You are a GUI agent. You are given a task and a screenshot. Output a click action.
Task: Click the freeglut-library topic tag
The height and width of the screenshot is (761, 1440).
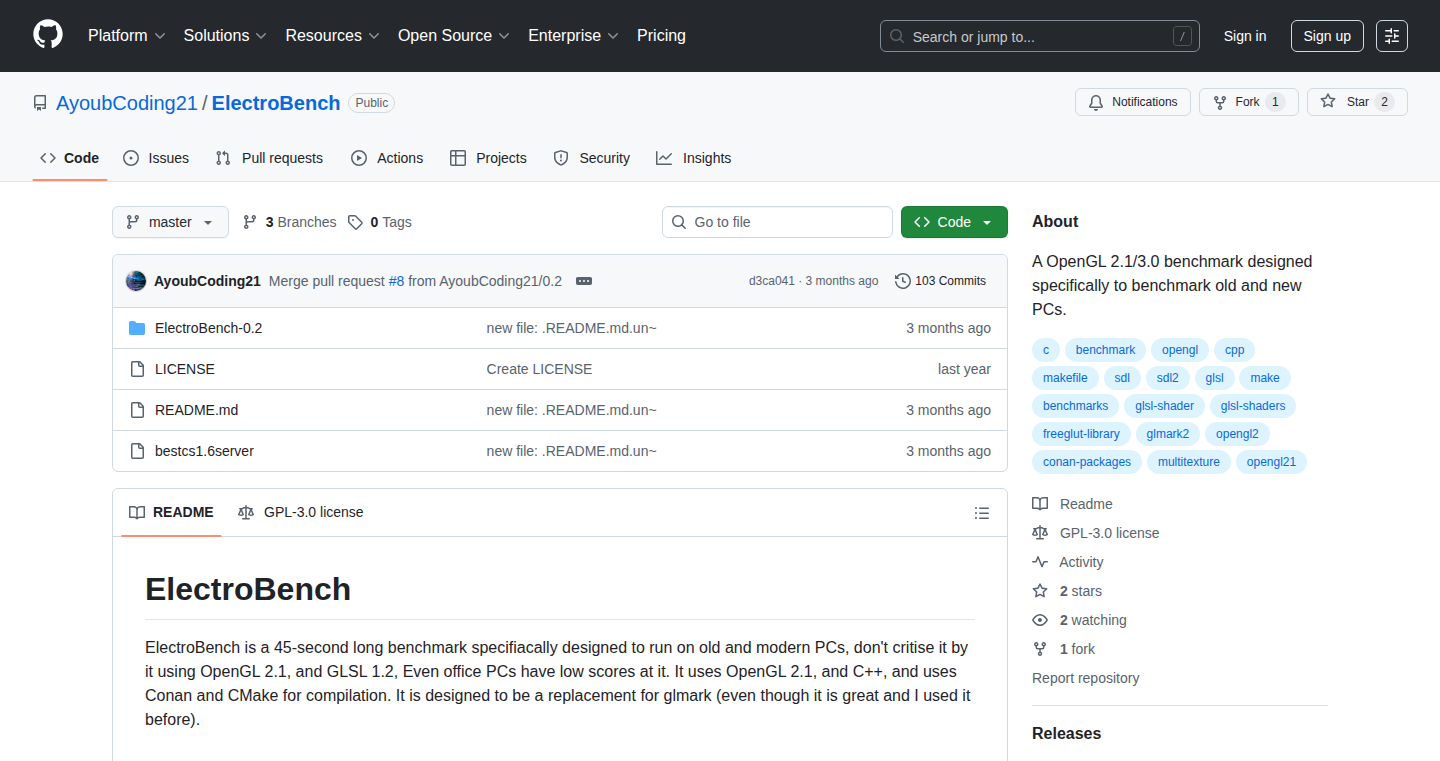pos(1081,434)
